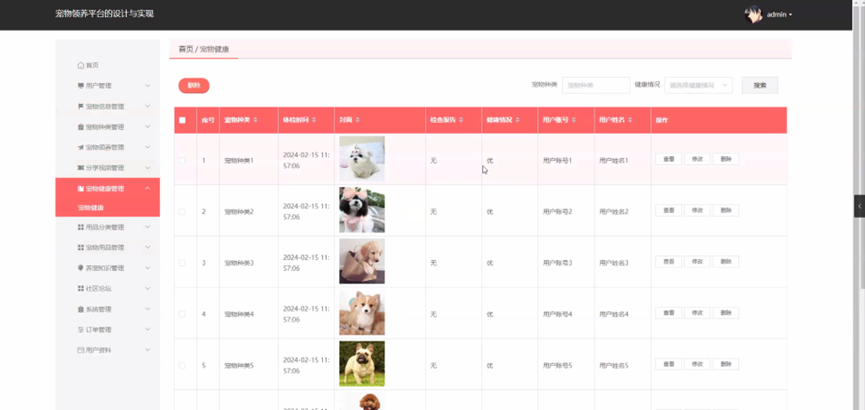Image resolution: width=865 pixels, height=410 pixels.
Task: Click 查看 for row 宠物种类4
Action: [669, 313]
